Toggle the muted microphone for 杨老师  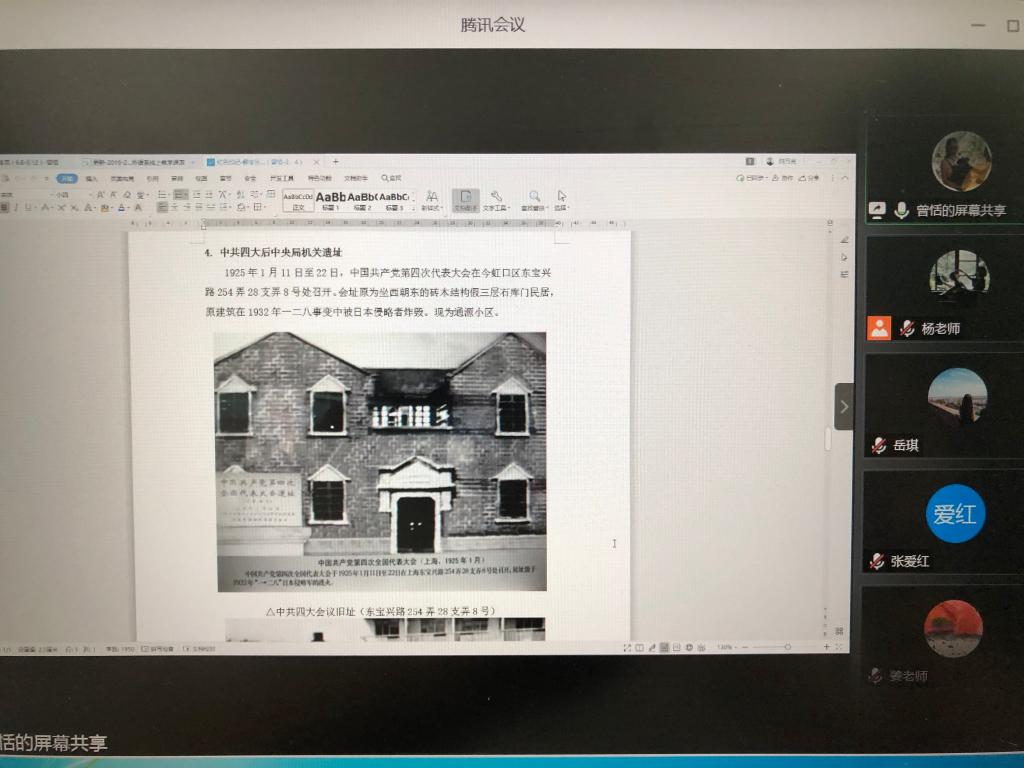(x=906, y=329)
